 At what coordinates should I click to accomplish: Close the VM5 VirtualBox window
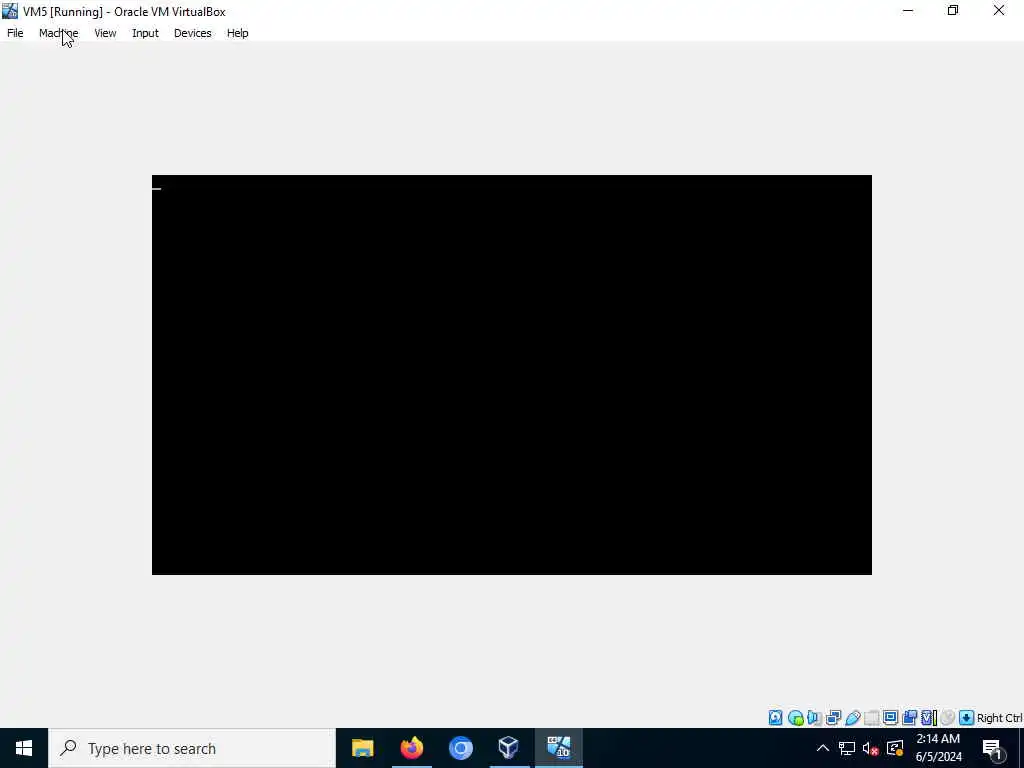[x=999, y=11]
